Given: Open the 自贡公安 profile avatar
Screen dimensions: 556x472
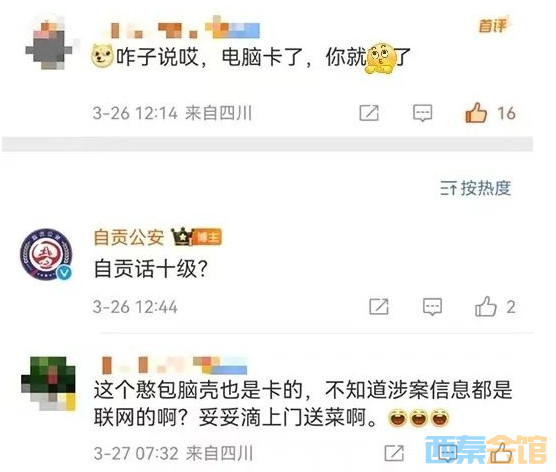Looking at the screenshot, I should (46, 254).
